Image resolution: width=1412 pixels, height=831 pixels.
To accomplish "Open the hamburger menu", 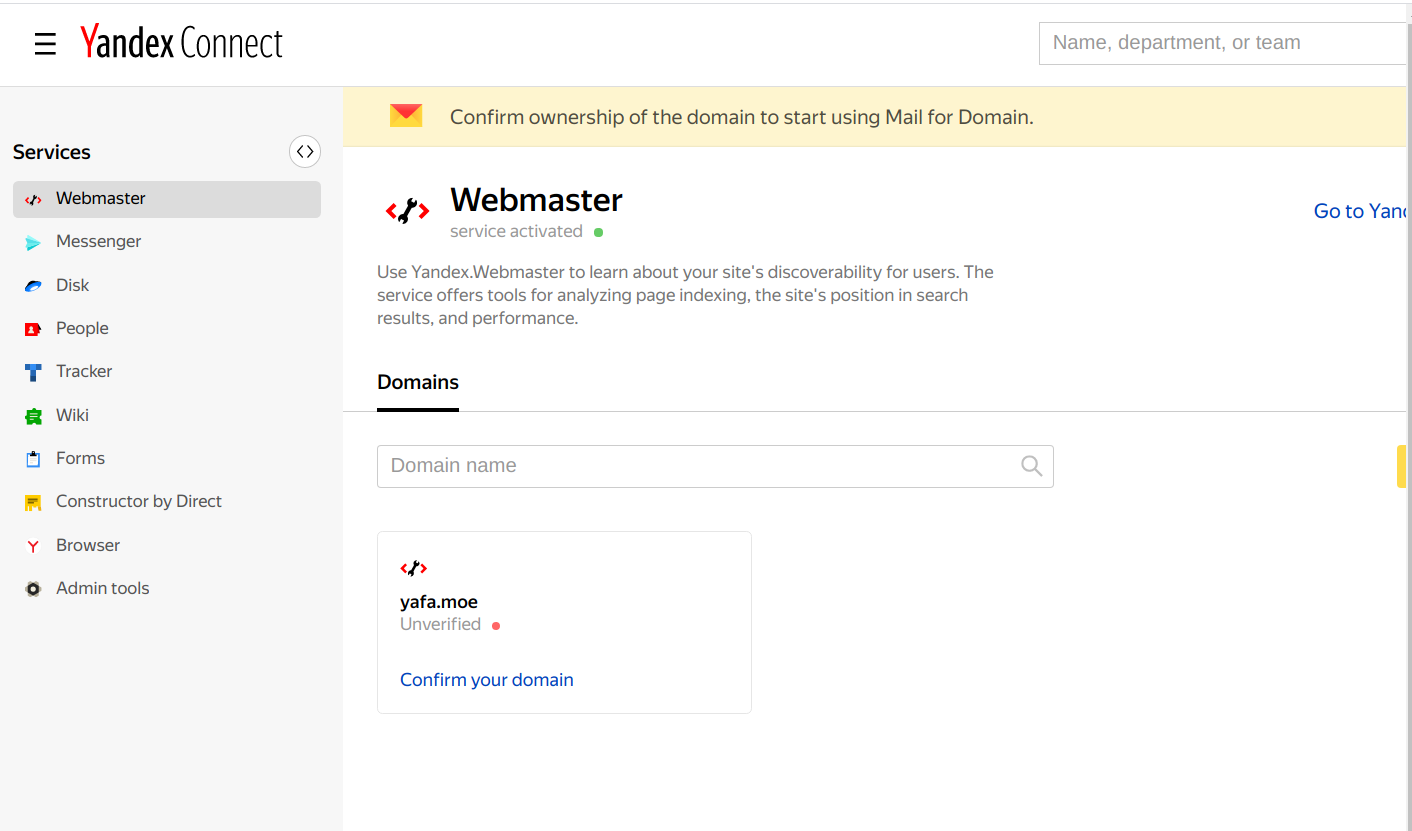I will [x=45, y=44].
